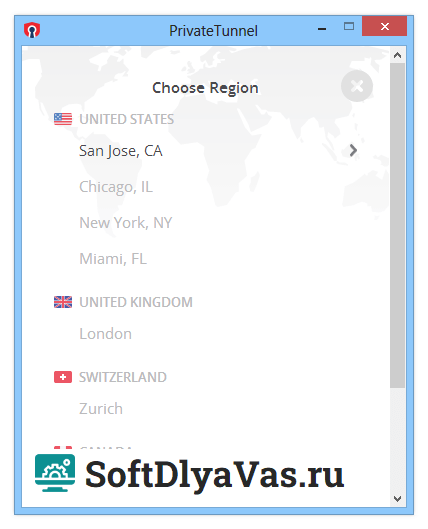Choose the Miami, FL region
Screen dimensions: 428x529
[x=113, y=259]
